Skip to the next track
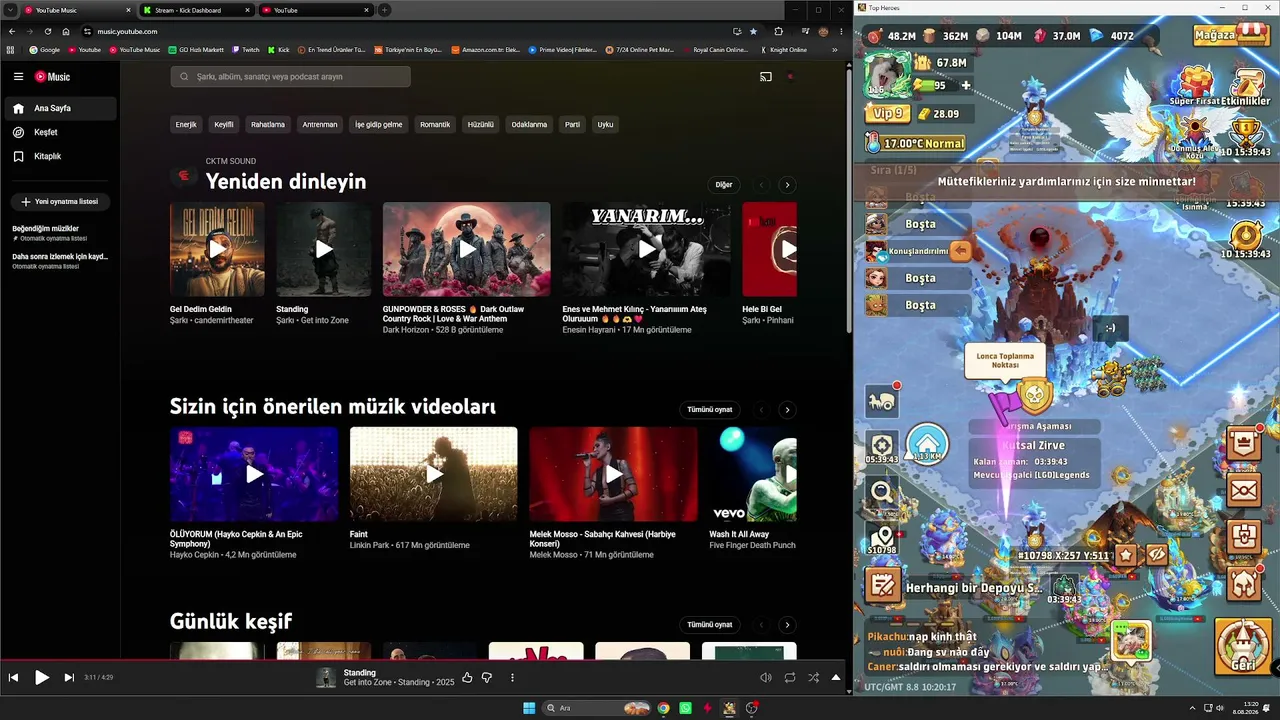 [x=69, y=678]
